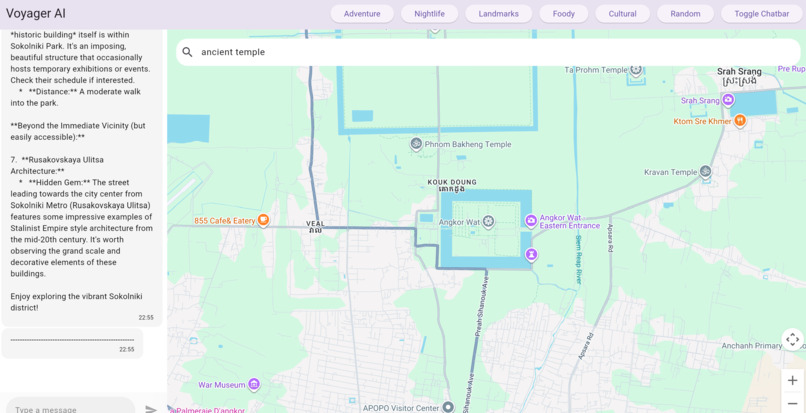Zoom in the map with plus button

(793, 381)
